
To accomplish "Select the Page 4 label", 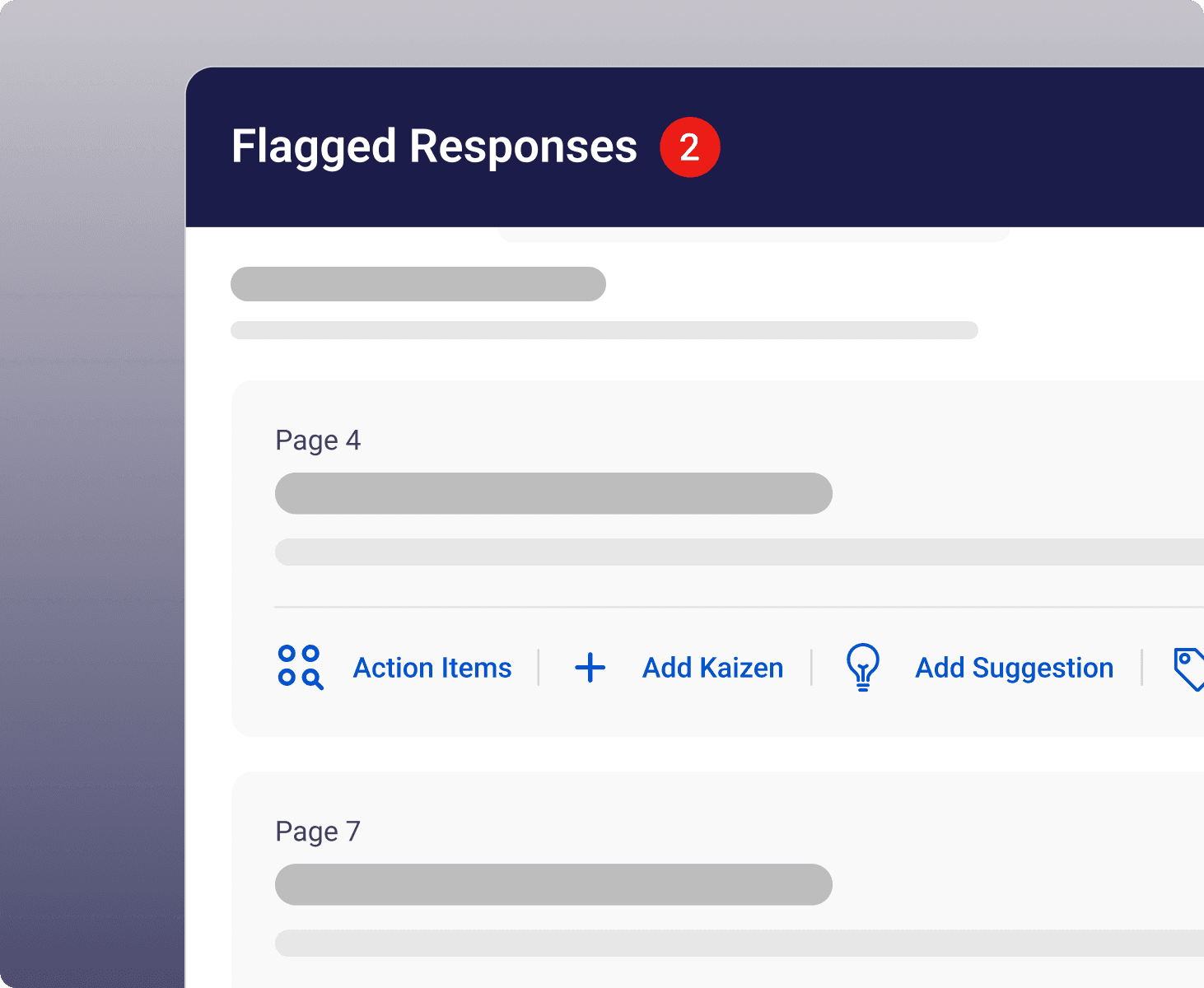I will (318, 440).
